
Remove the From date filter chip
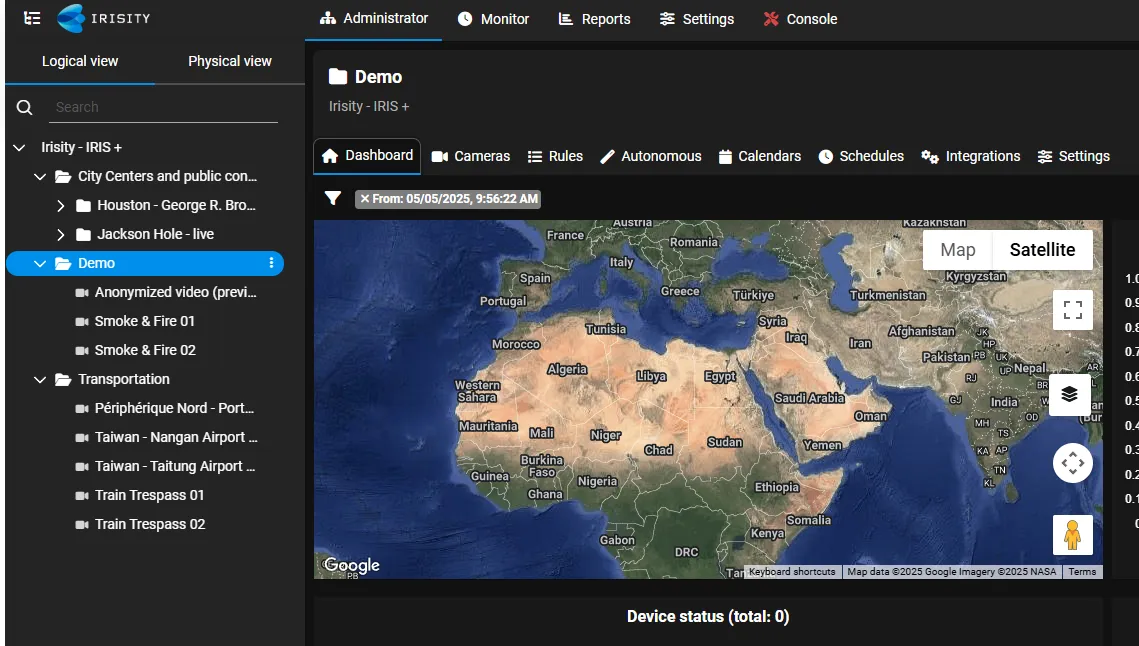click(x=365, y=198)
